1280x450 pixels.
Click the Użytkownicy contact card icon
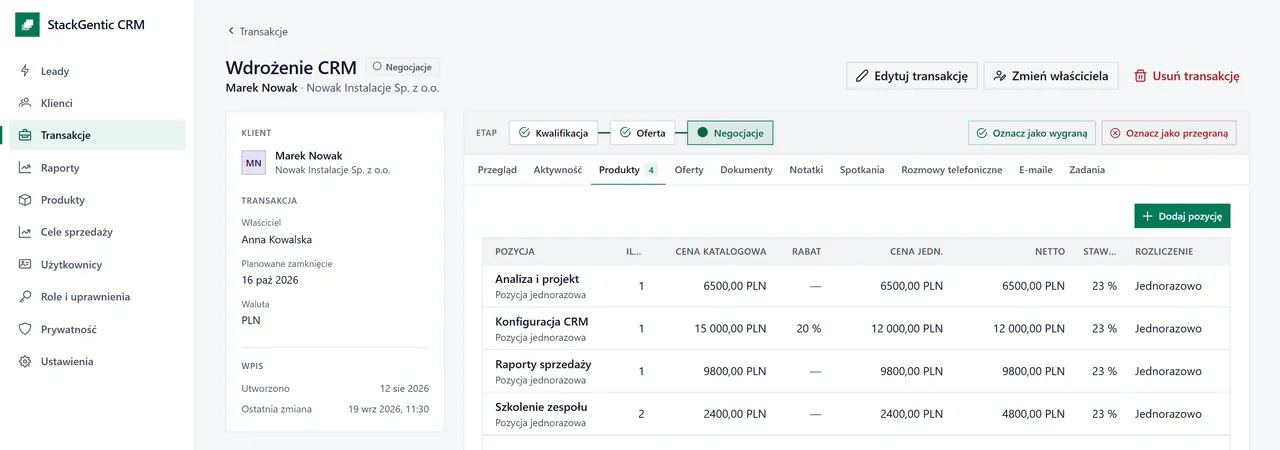click(25, 265)
